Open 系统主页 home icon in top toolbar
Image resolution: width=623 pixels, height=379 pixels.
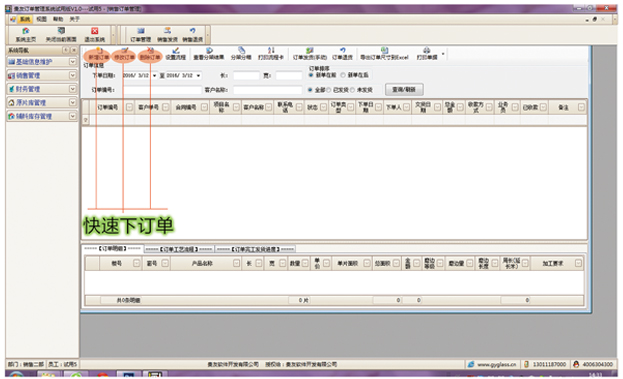click(26, 35)
